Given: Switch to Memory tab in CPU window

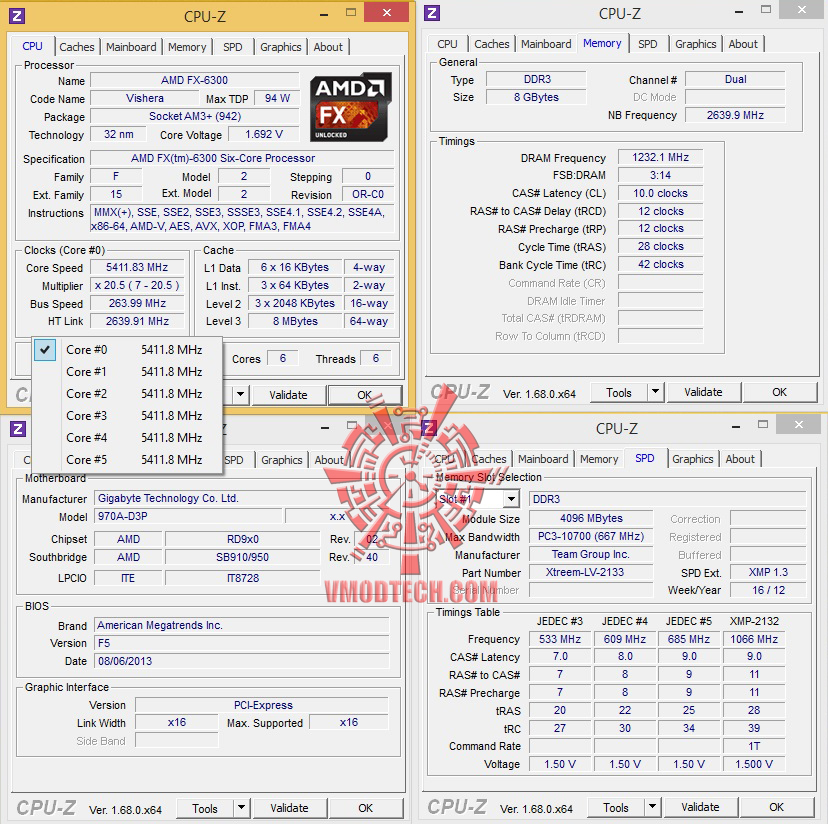Looking at the screenshot, I should [187, 47].
